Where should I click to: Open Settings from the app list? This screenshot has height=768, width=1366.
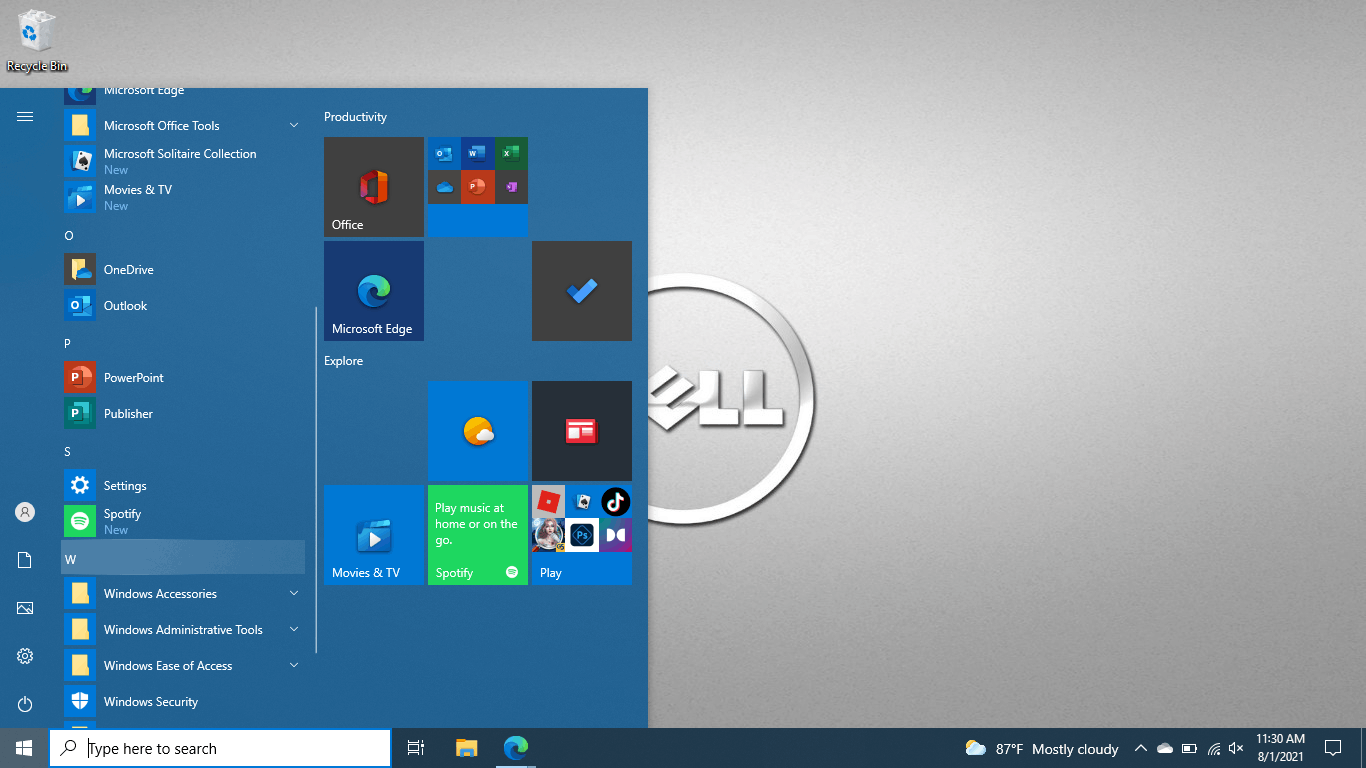183,486
